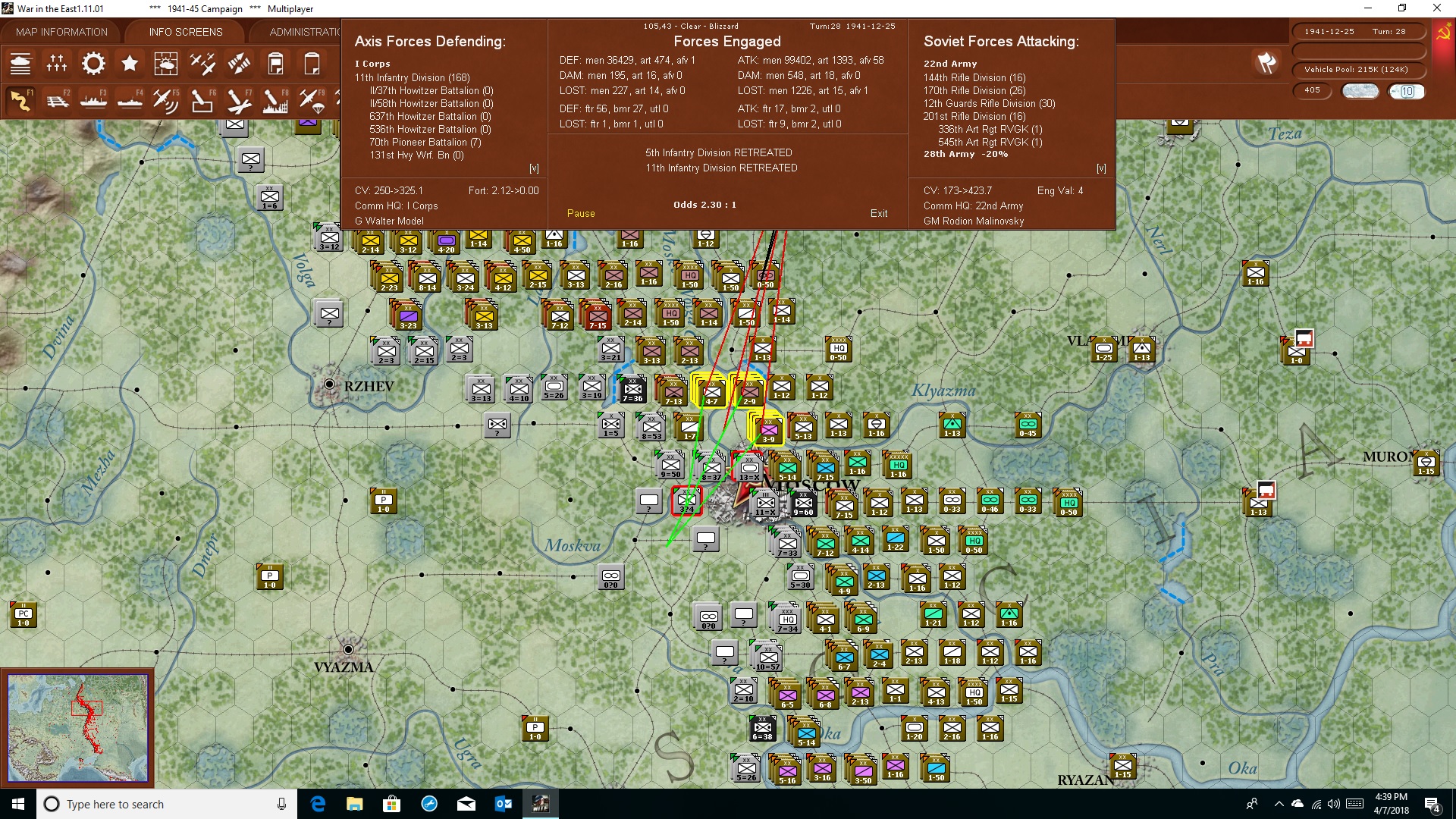
Task: Select Bomb unit mode (F6) icon
Action: pos(202,101)
